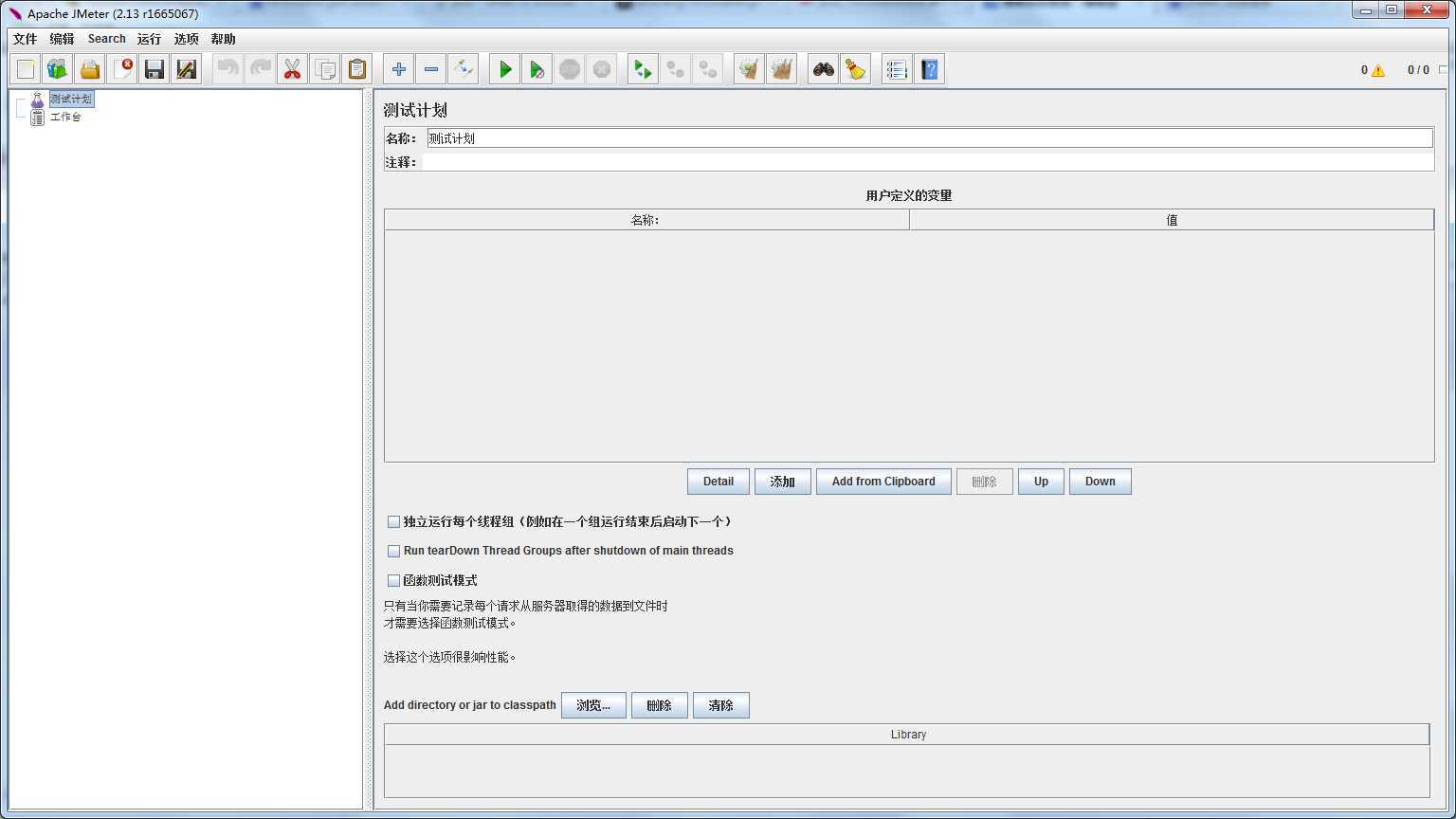This screenshot has width=1456, height=819.
Task: Start test with no pauses icon
Action: tap(537, 69)
